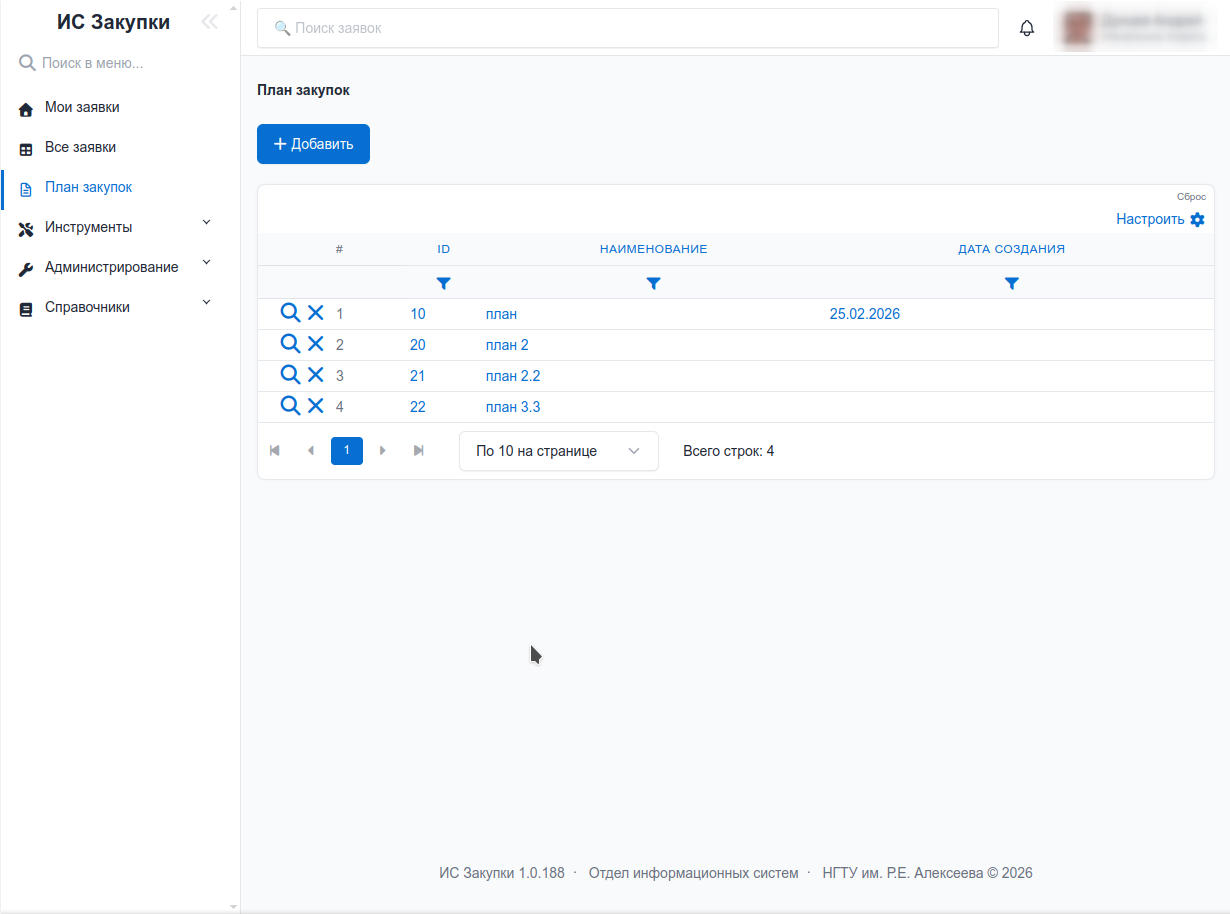Delete the план 2 row
The image size is (1230, 914).
[x=315, y=344]
